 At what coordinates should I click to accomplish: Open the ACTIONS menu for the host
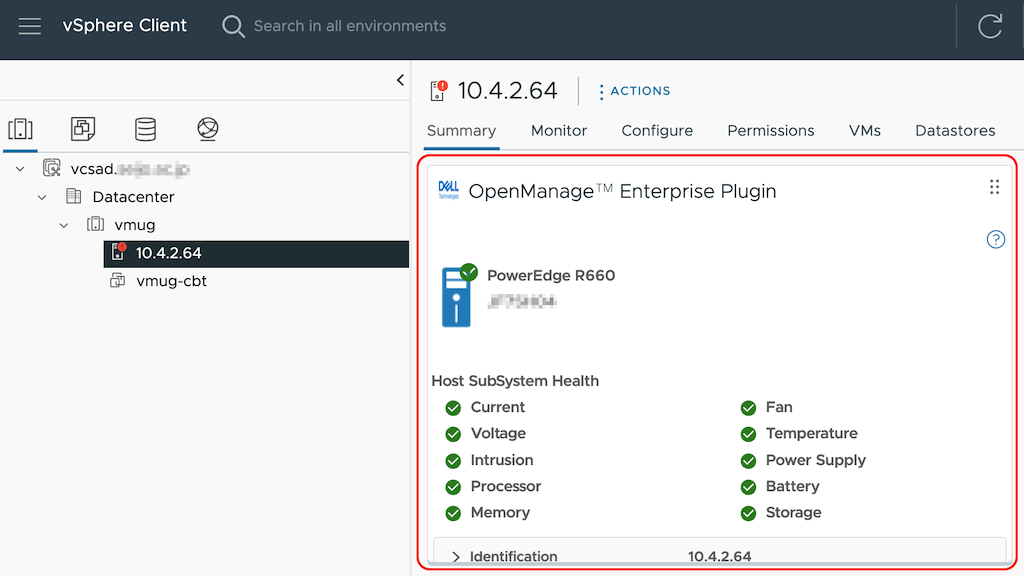pos(635,91)
